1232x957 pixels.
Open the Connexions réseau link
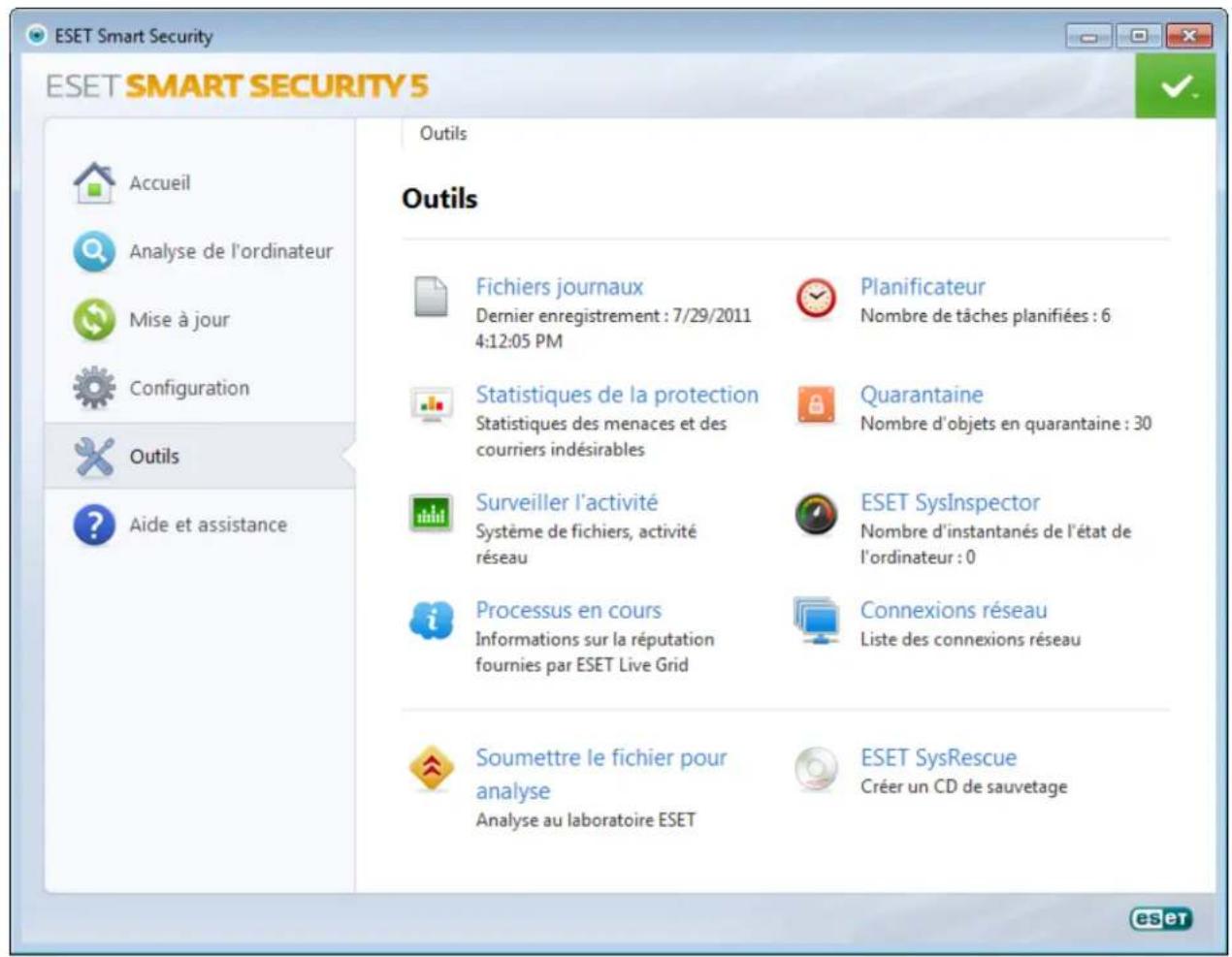tap(954, 610)
